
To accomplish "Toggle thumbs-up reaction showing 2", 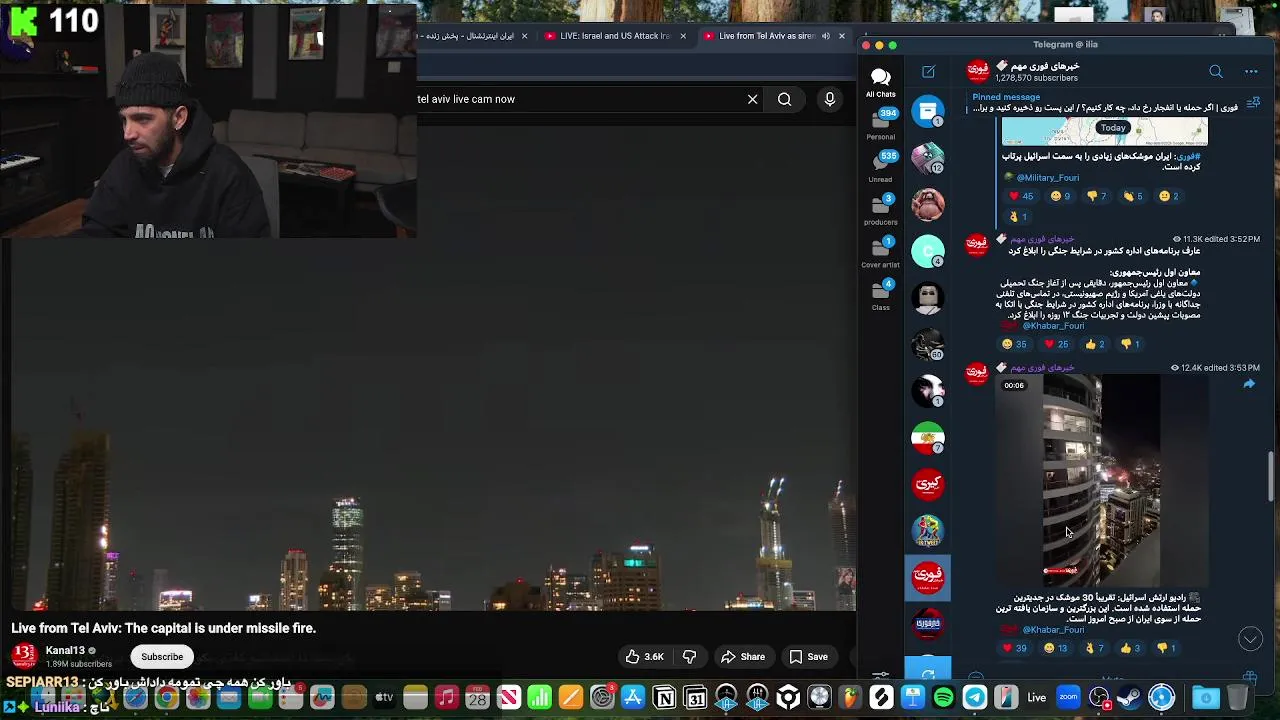I will tap(1094, 344).
